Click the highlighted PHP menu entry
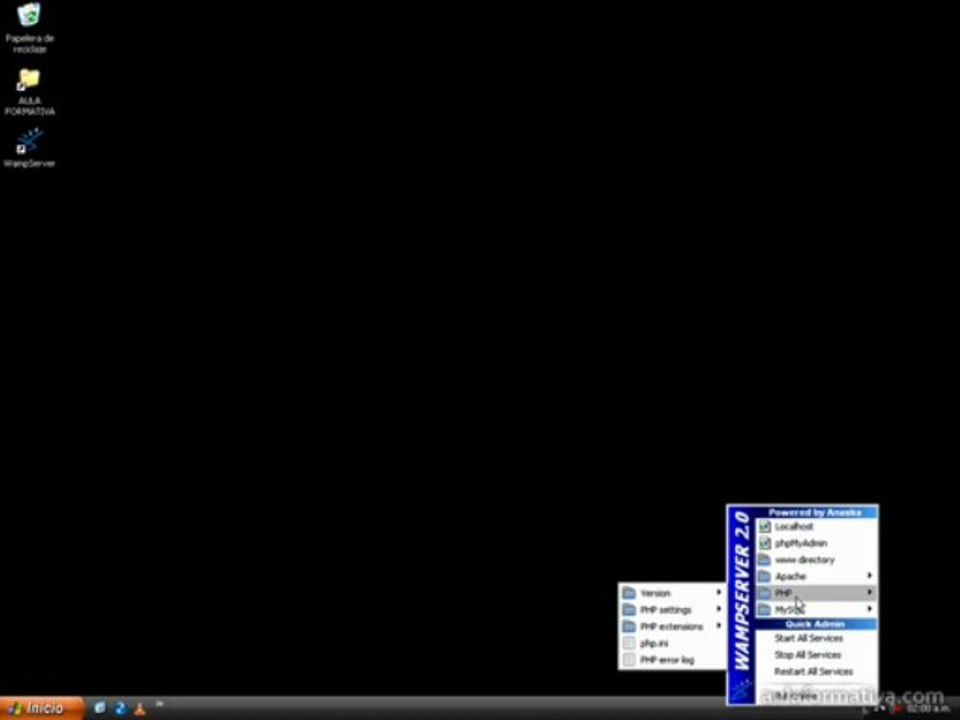This screenshot has height=720, width=960. pyautogui.click(x=817, y=593)
